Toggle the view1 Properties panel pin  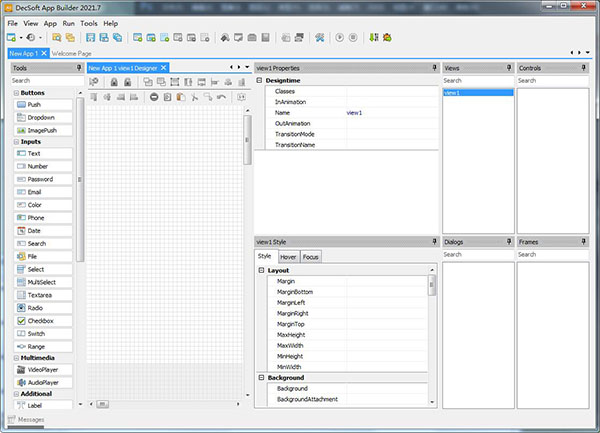434,68
